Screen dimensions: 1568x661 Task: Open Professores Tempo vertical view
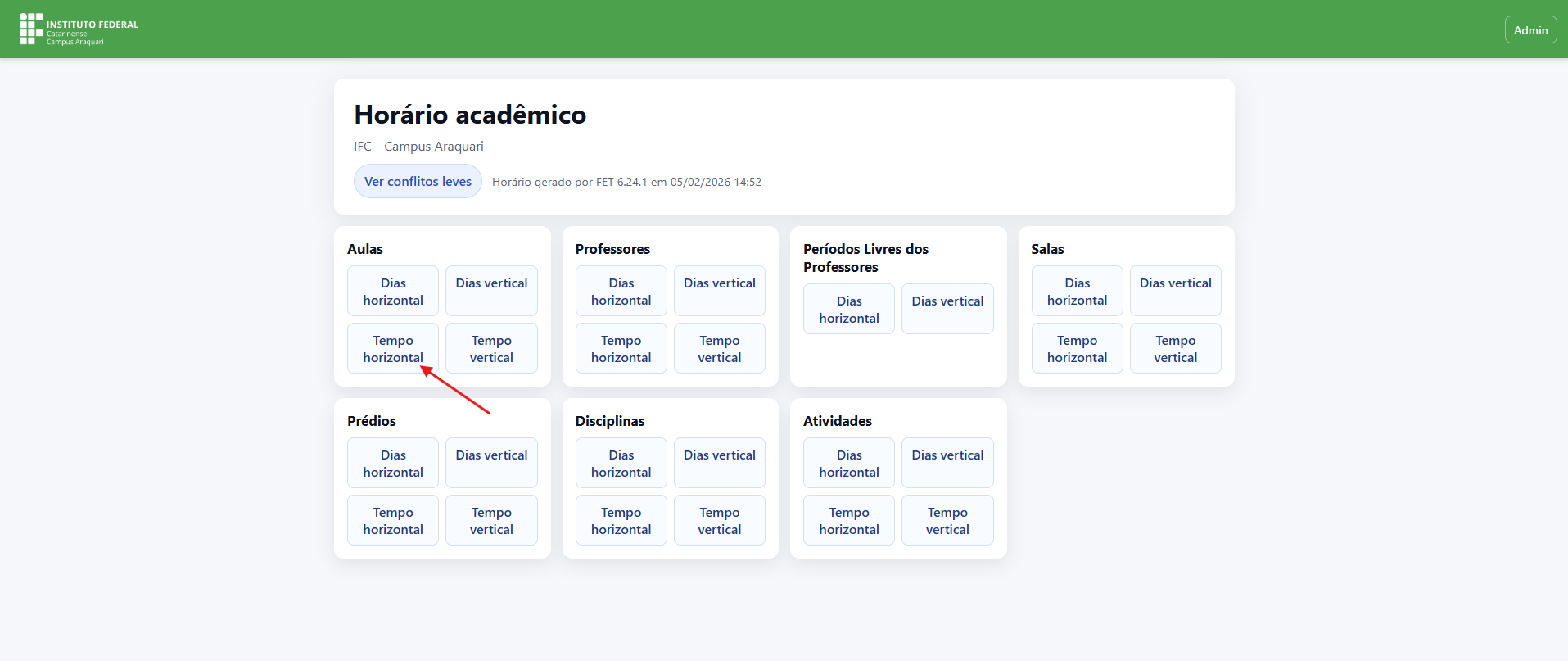[x=719, y=348]
